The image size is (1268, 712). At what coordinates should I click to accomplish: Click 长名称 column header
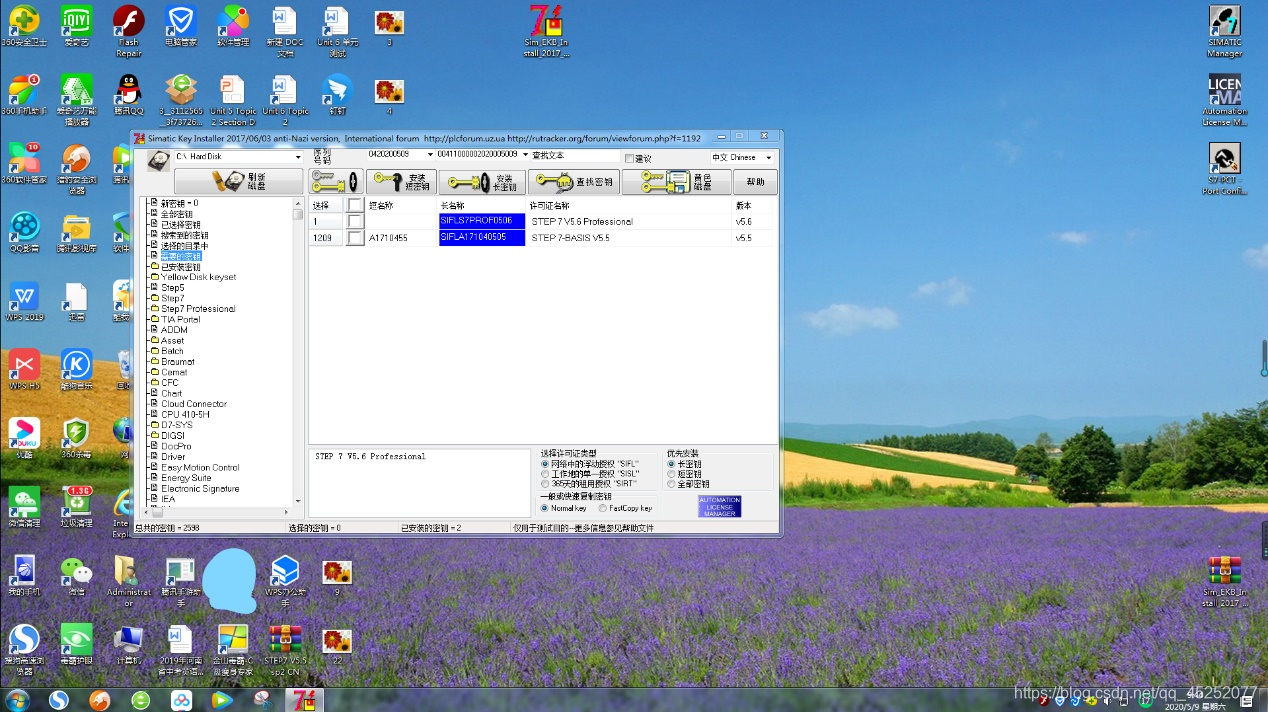[x=482, y=205]
